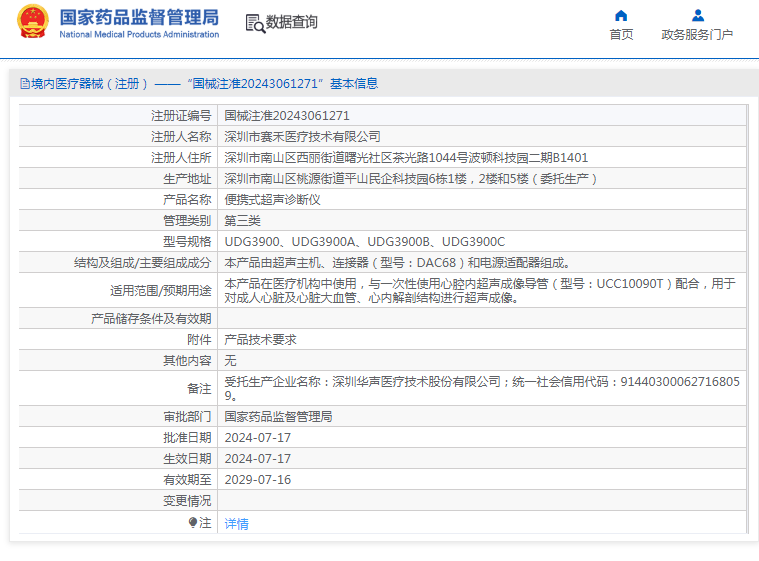Viewport: 759px width, 561px height.
Task: Click the 适用范围/预期用途 label
Action: [x=161, y=290]
